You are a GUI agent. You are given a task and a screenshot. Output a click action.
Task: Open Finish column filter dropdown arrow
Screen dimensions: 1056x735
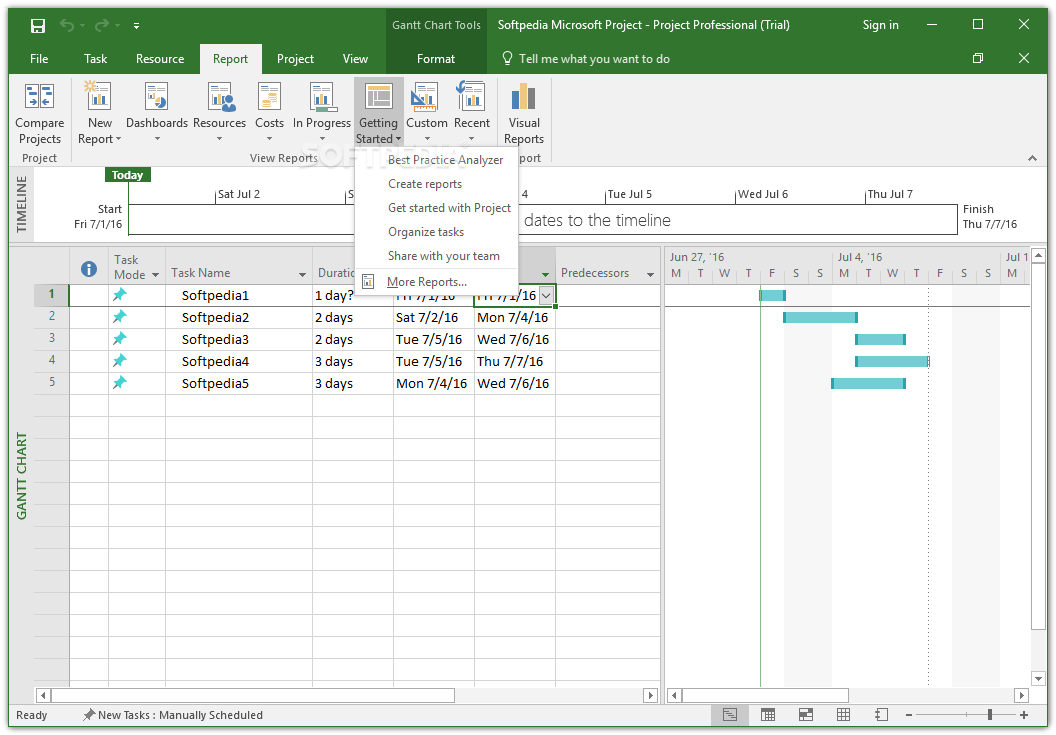(x=546, y=275)
